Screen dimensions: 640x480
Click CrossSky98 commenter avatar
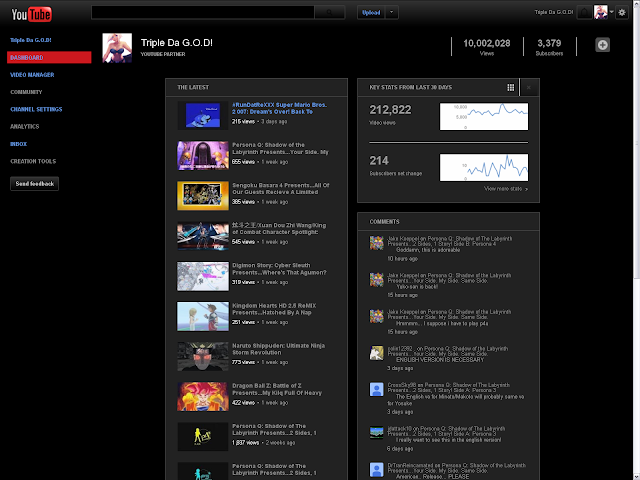point(376,389)
